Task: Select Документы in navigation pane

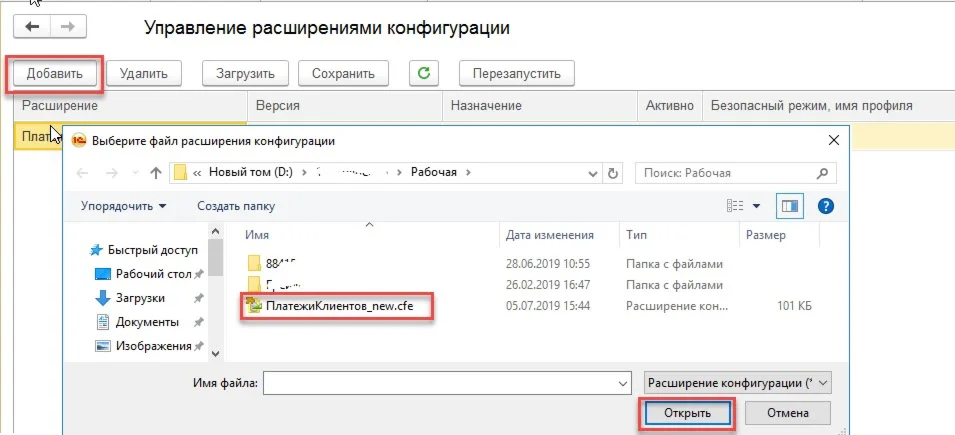Action: tap(147, 322)
